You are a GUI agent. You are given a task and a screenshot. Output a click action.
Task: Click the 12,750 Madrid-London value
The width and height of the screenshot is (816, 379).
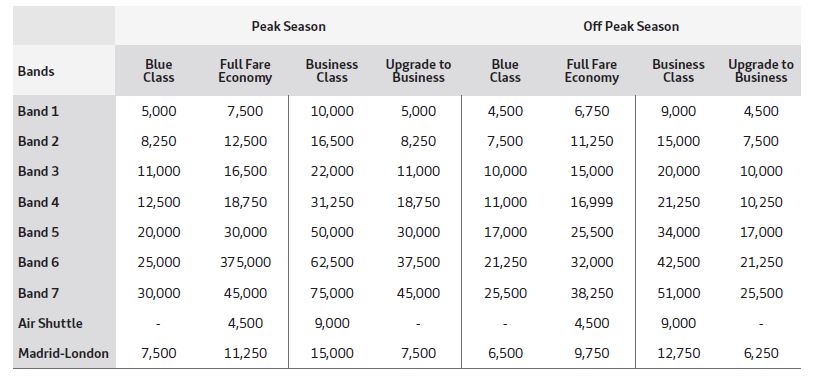678,353
